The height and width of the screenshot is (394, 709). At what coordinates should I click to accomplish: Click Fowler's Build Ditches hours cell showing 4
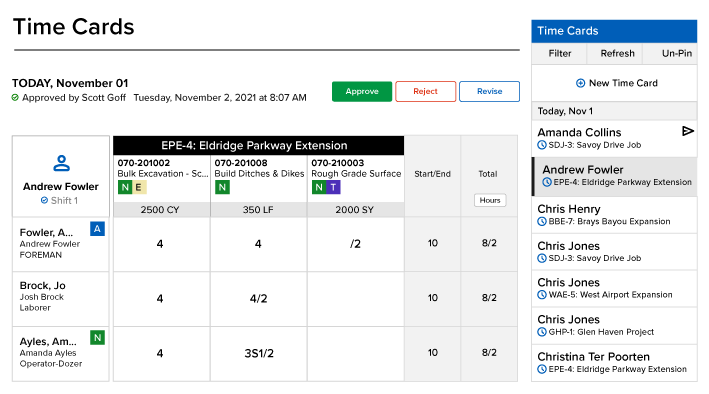tap(258, 244)
